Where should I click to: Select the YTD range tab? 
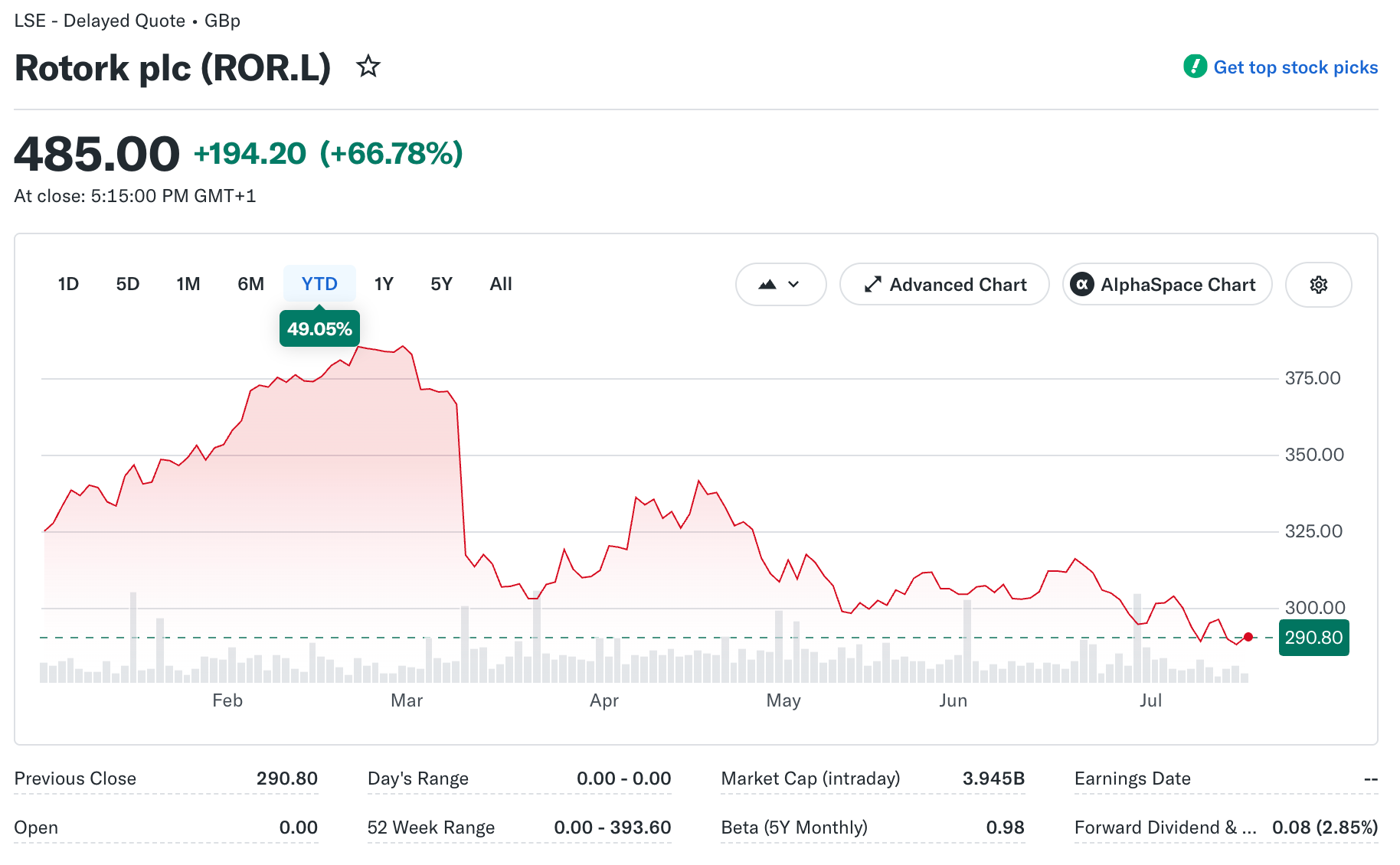(319, 284)
